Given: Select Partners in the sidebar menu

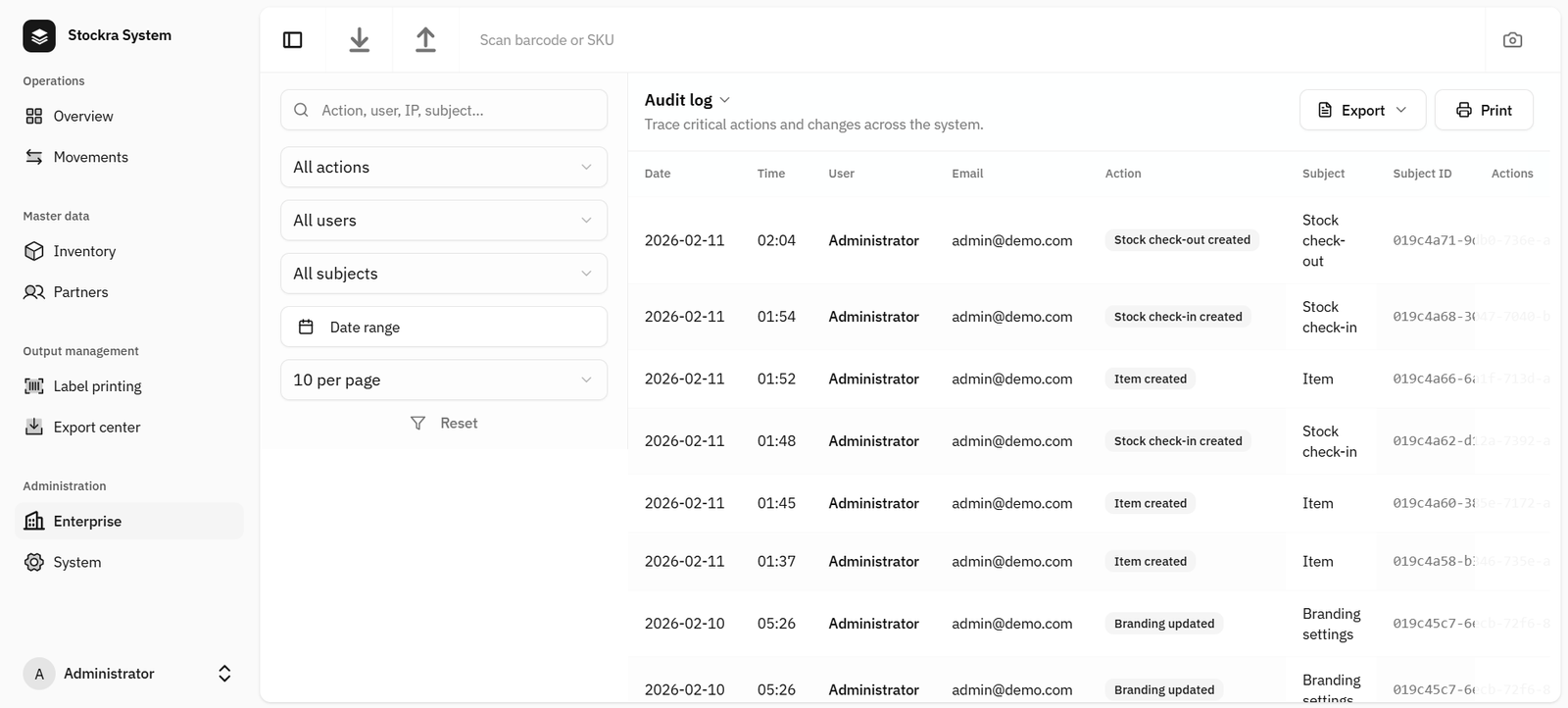Looking at the screenshot, I should (x=80, y=292).
